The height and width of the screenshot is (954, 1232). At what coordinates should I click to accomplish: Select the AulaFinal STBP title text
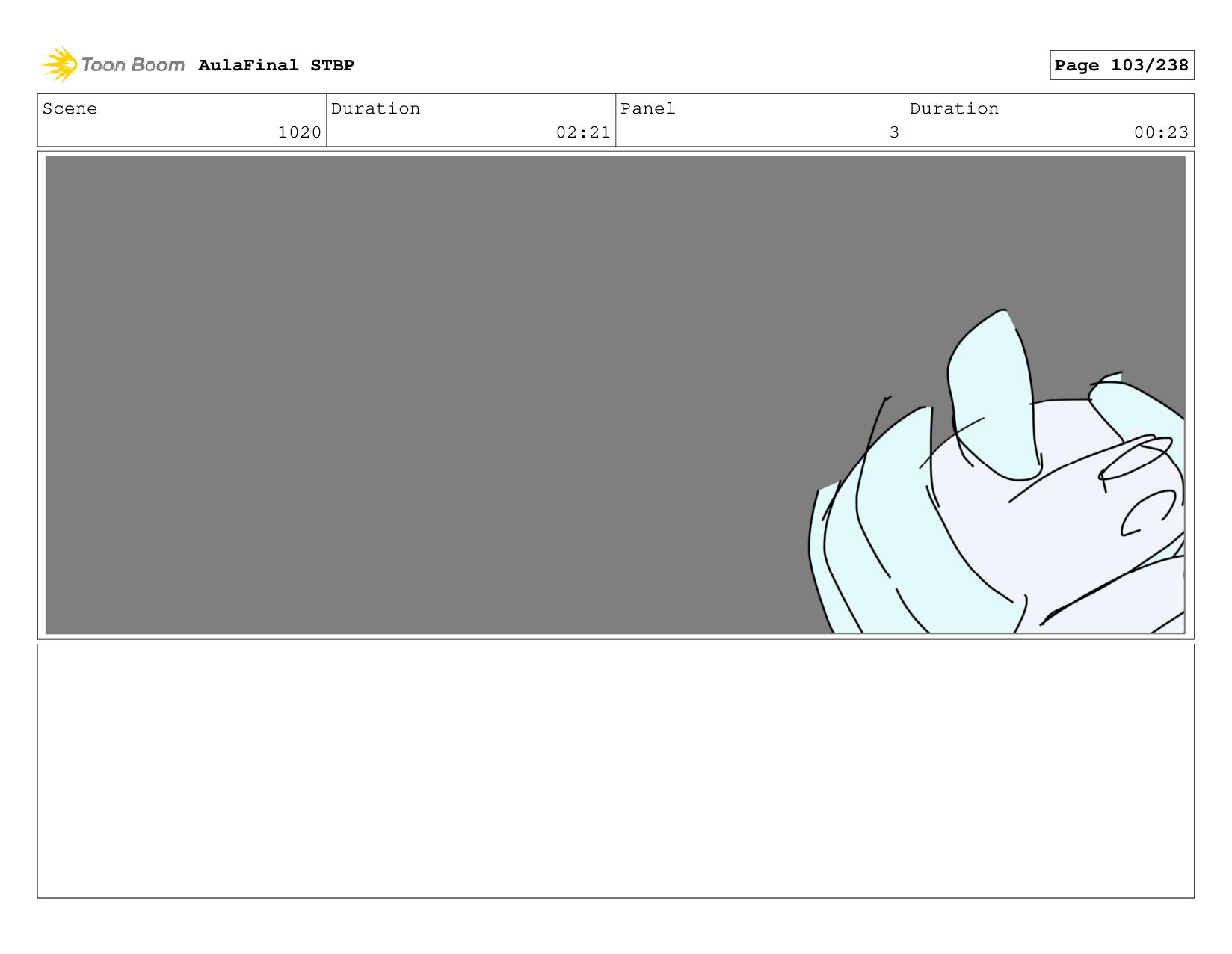[x=276, y=65]
